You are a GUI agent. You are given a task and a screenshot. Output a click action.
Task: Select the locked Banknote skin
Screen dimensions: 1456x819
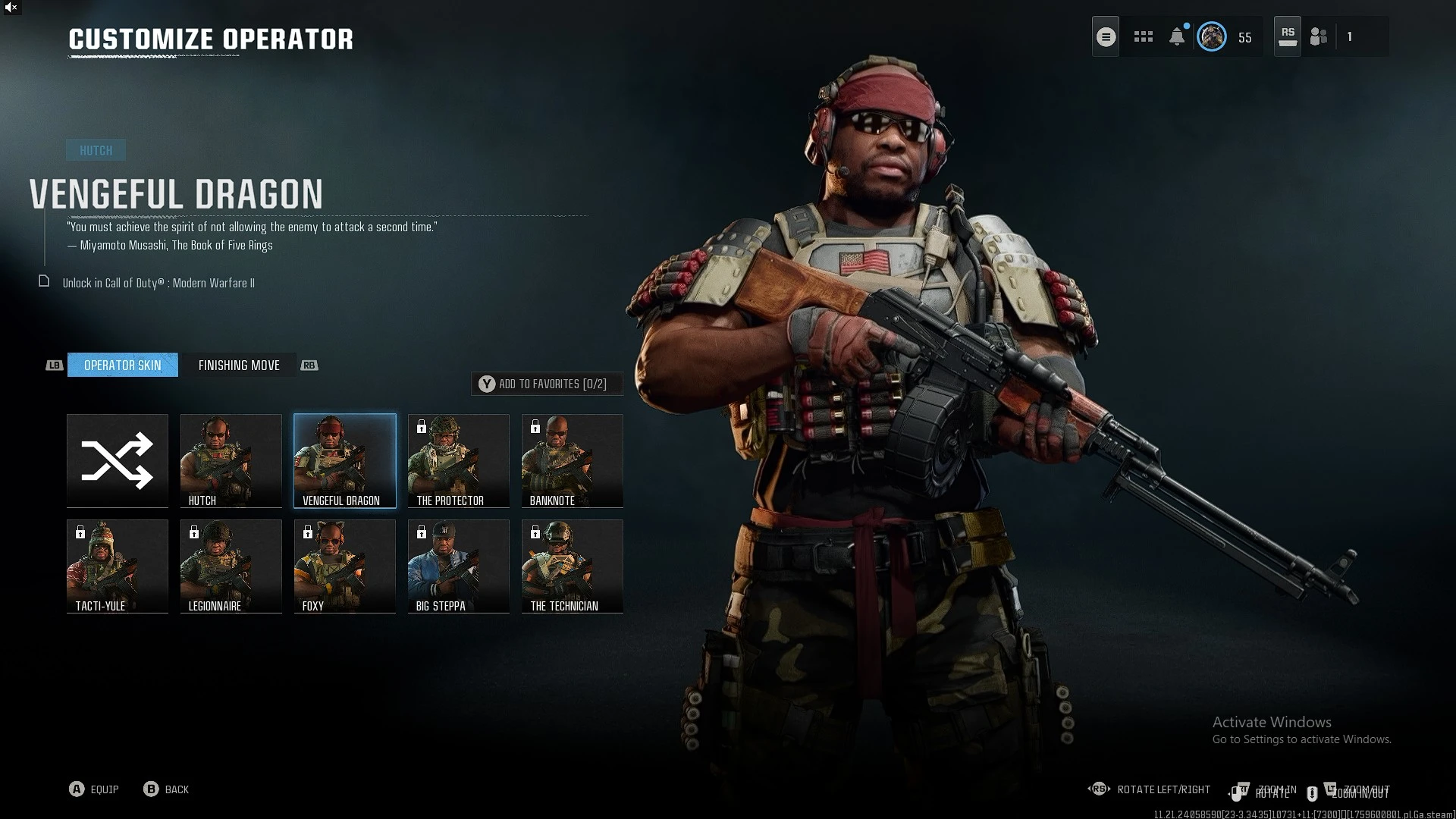click(573, 460)
